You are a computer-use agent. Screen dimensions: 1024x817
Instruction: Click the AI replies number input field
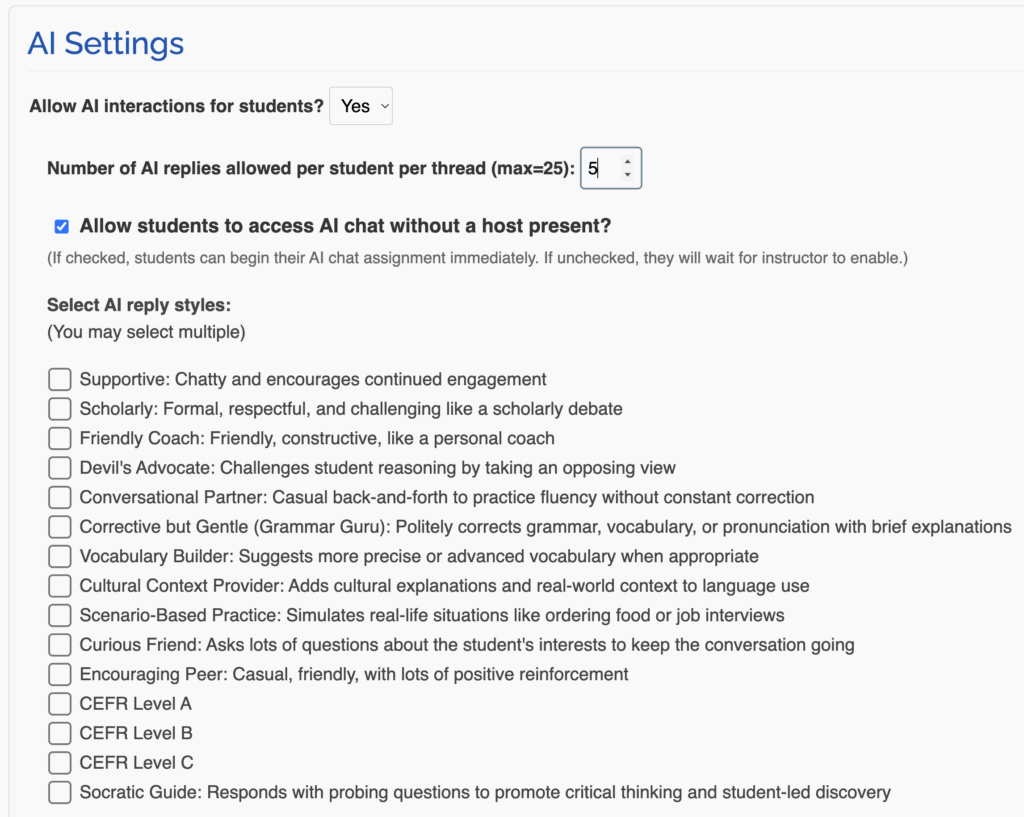pos(600,169)
